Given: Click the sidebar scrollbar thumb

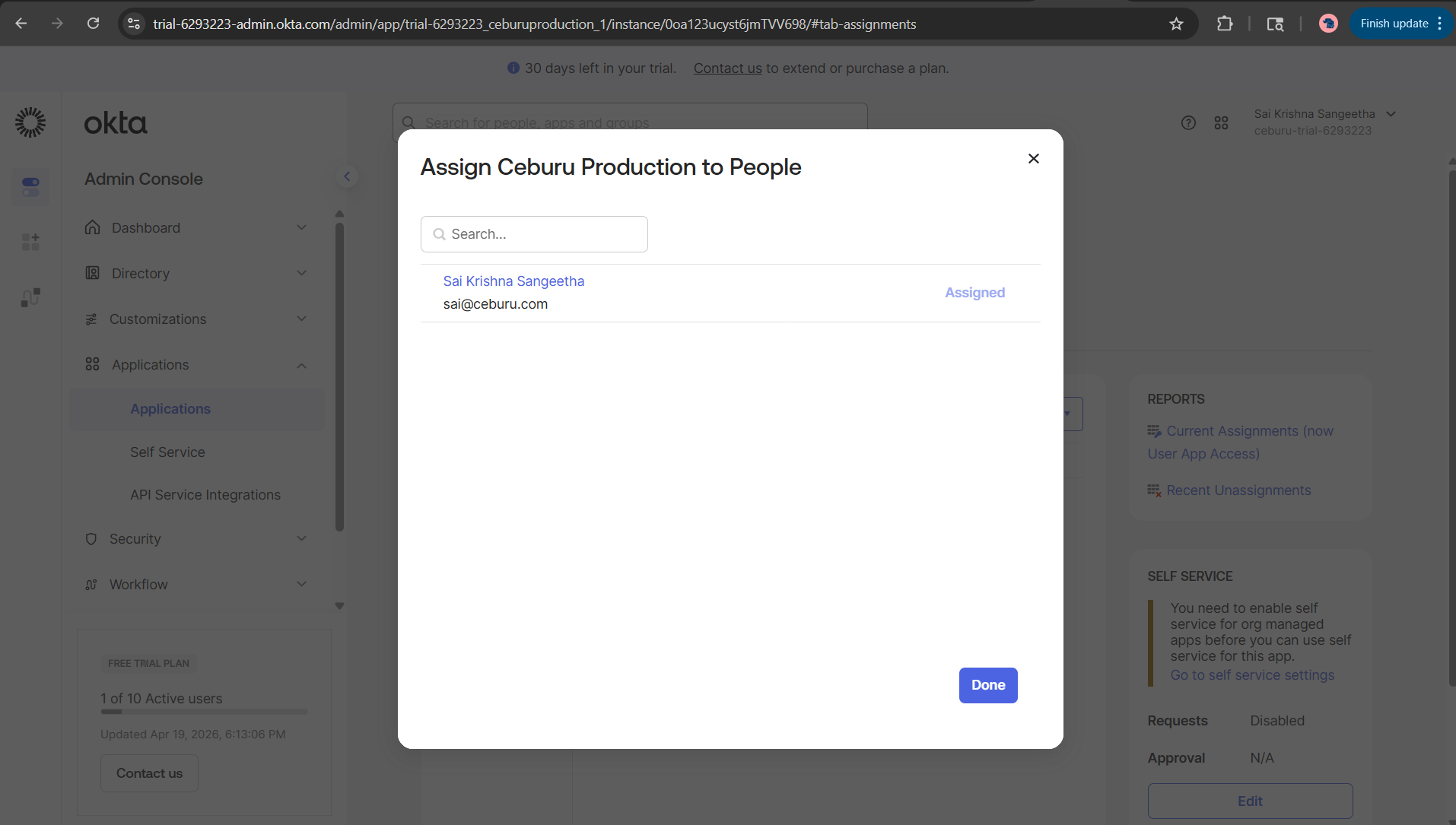Looking at the screenshot, I should tap(340, 376).
